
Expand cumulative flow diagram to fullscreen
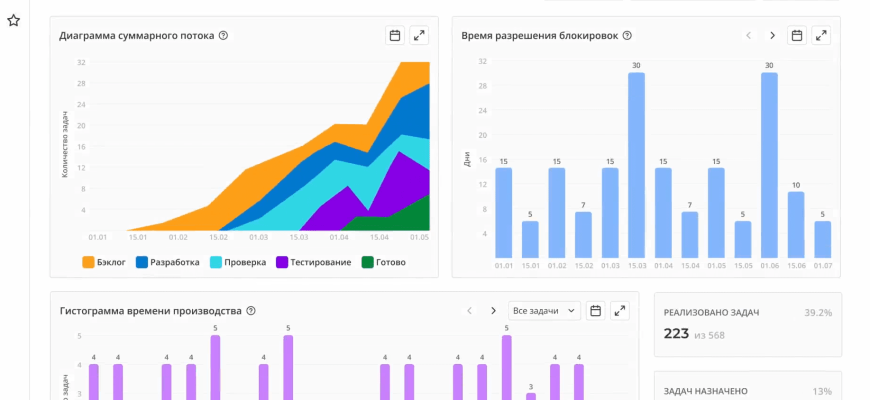[420, 36]
